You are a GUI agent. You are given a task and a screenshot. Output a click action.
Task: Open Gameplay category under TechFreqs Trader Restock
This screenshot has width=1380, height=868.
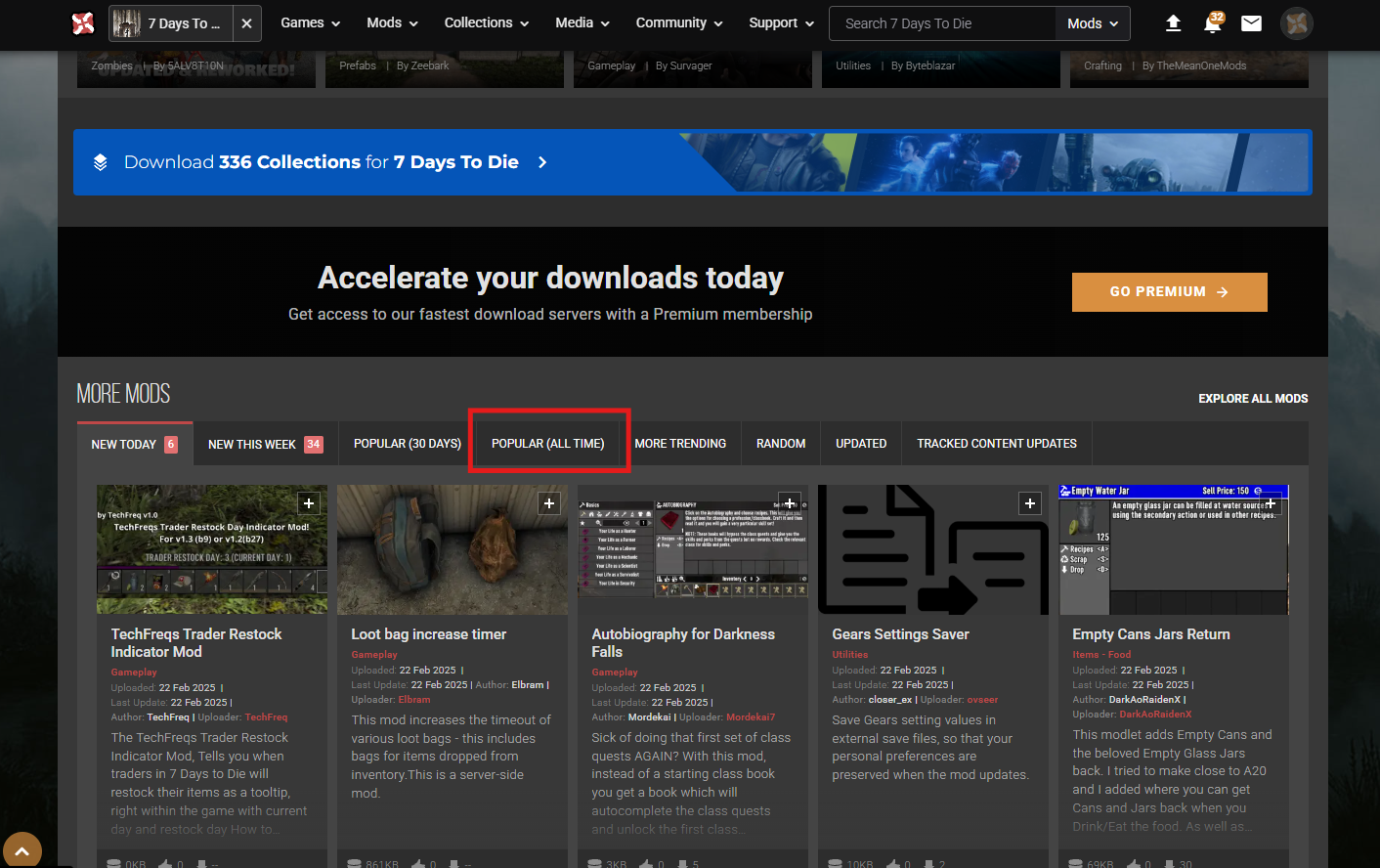coord(134,673)
